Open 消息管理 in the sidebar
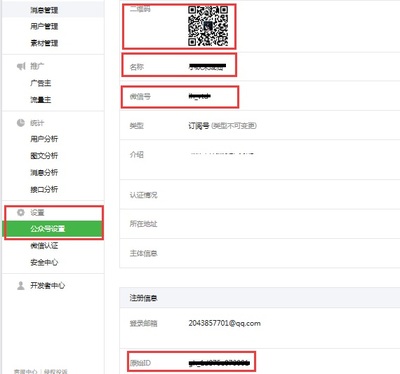The height and width of the screenshot is (374, 400). click(x=44, y=10)
